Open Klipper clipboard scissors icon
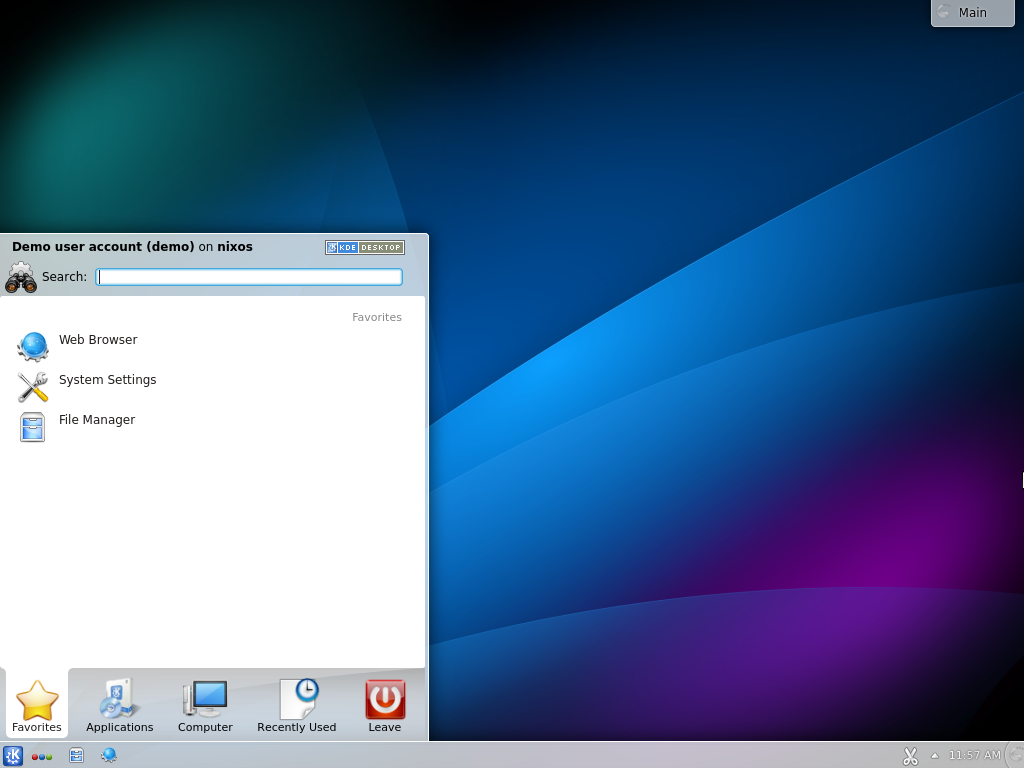Viewport: 1024px width, 768px height. coord(910,756)
